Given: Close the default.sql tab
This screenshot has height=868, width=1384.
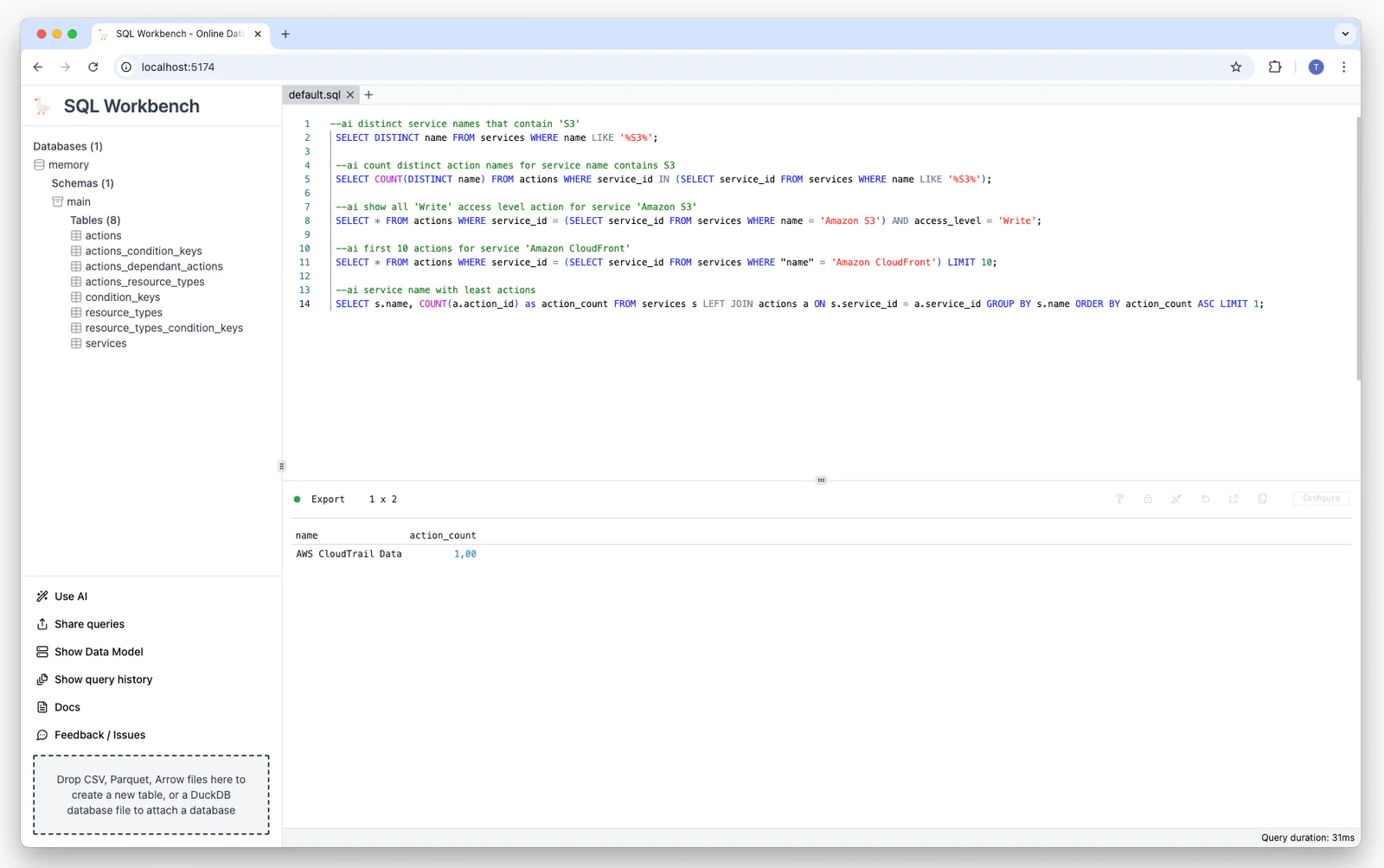Looking at the screenshot, I should tap(350, 95).
